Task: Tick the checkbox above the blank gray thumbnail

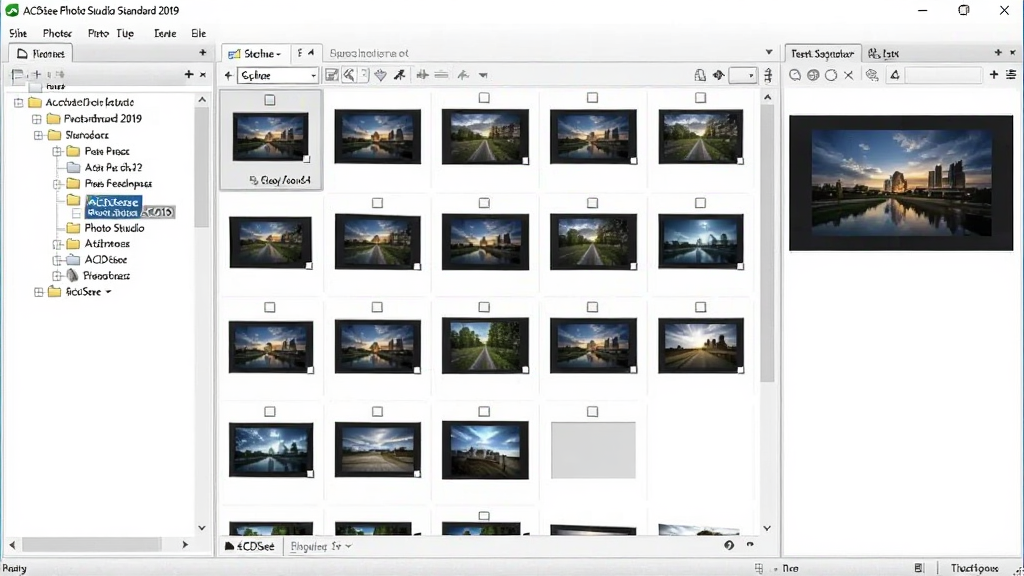Action: (x=592, y=411)
